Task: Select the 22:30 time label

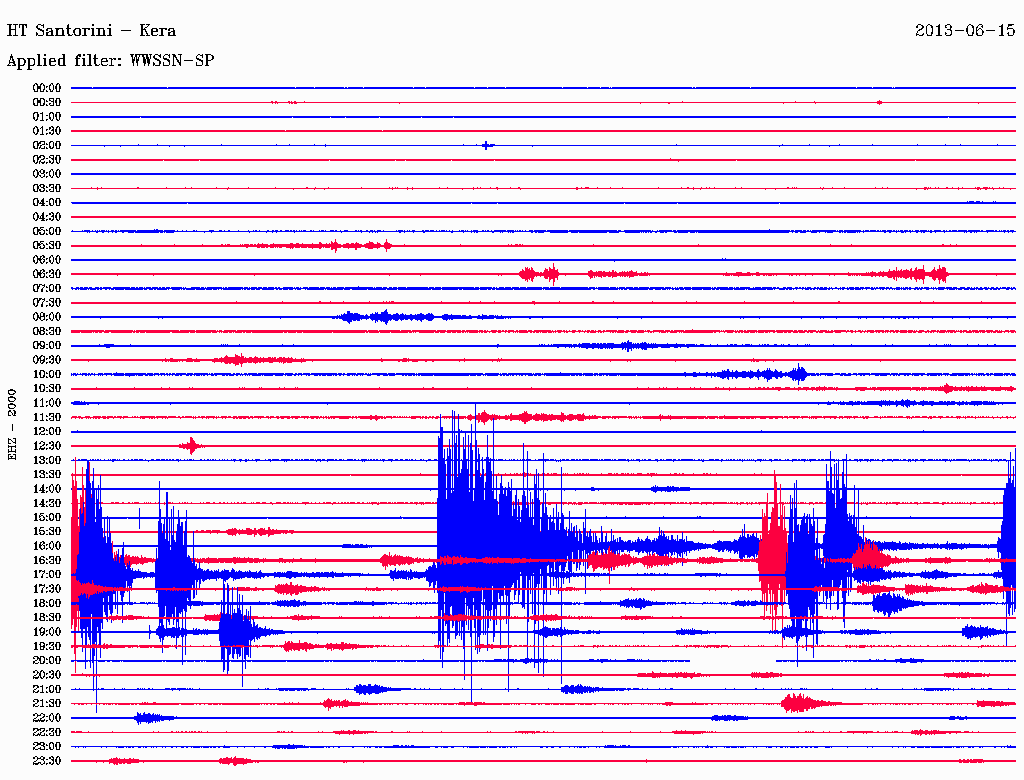Action: click(47, 732)
